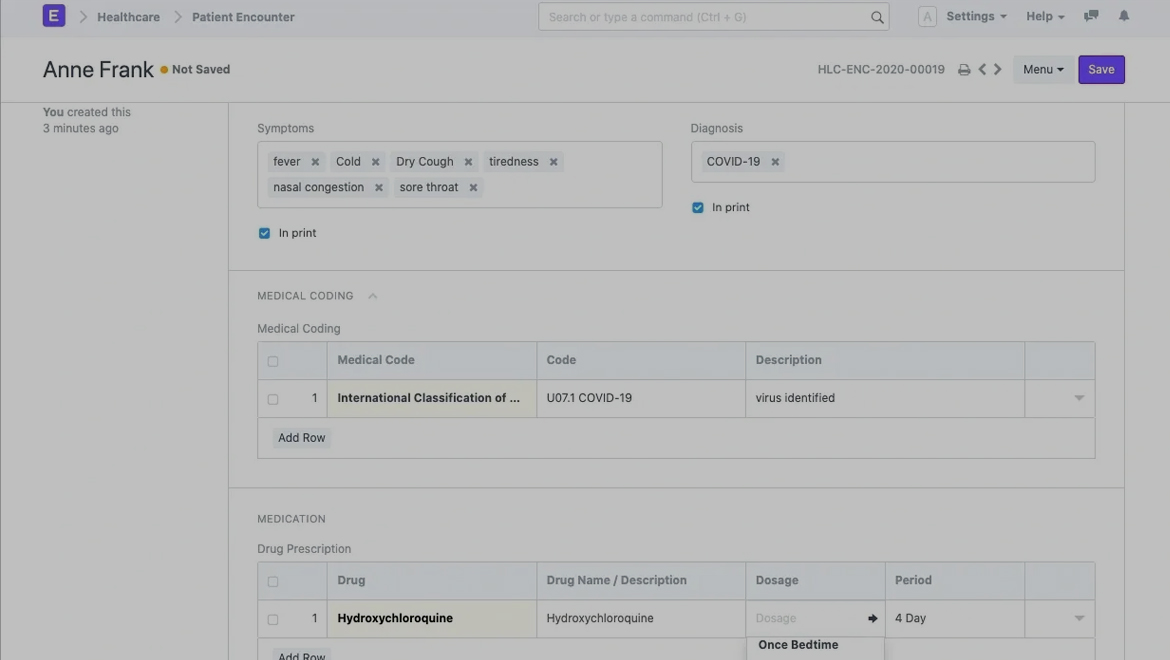The width and height of the screenshot is (1170, 660).
Task: Open the Help menu
Action: coord(1045,17)
